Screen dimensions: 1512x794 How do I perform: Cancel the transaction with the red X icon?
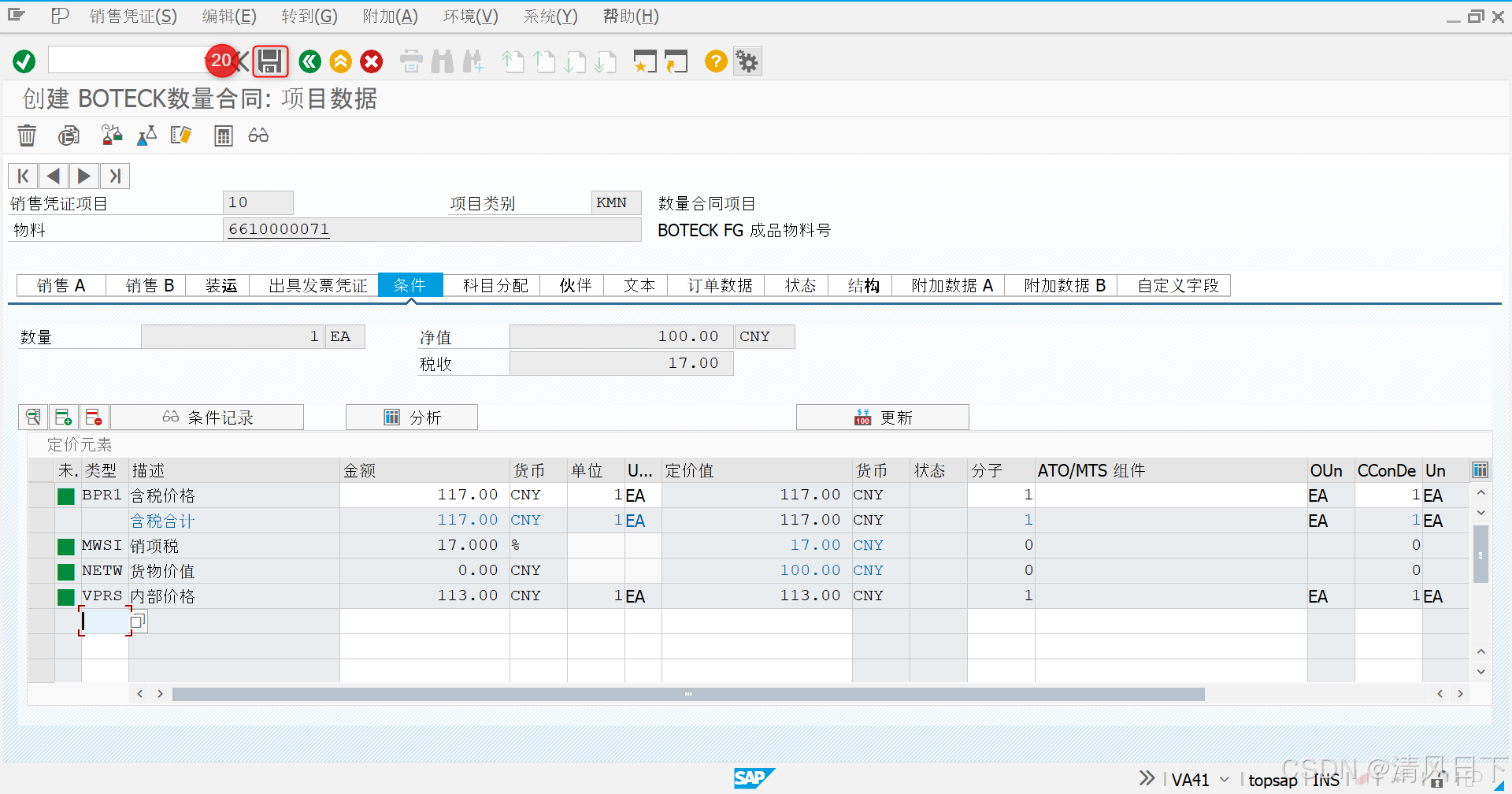pos(371,61)
